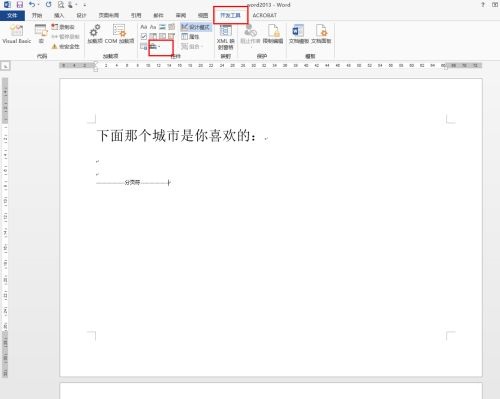Insert a Check Box content control
Screen dimensions: 500x399
144,36
